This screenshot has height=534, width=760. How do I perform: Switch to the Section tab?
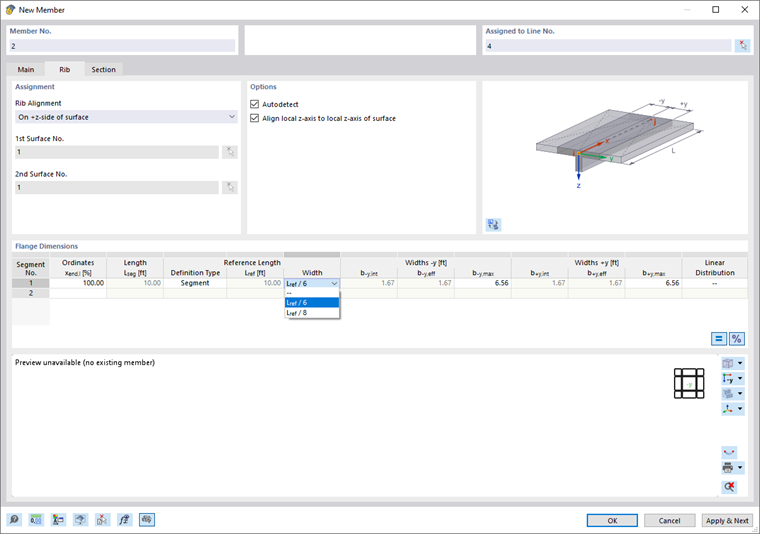pyautogui.click(x=104, y=69)
